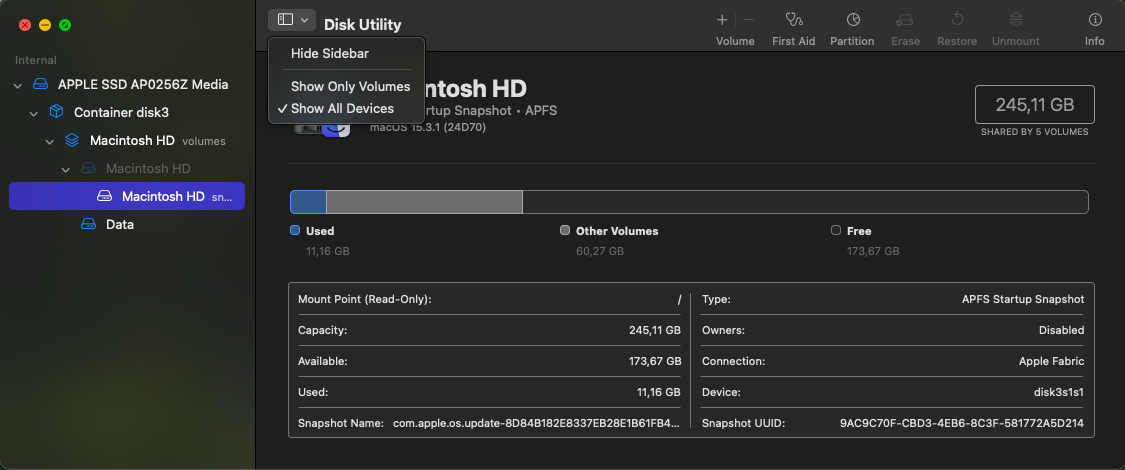This screenshot has width=1125, height=470.
Task: Click the Available 173,67 GB value
Action: pyautogui.click(x=654, y=362)
